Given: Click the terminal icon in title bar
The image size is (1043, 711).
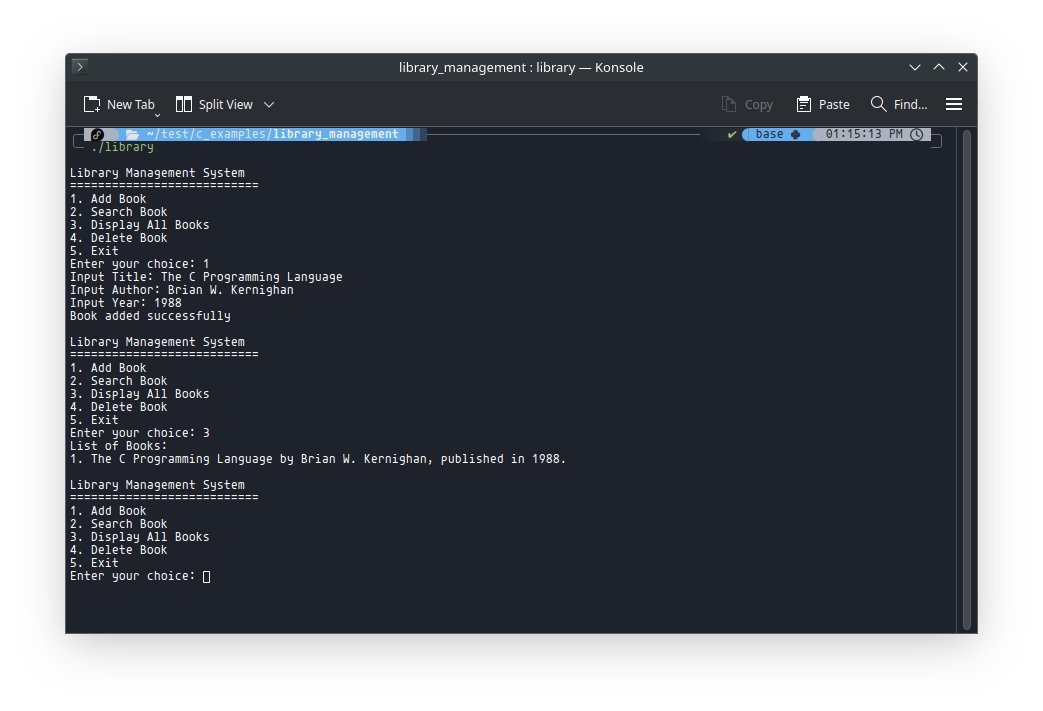Looking at the screenshot, I should (80, 67).
